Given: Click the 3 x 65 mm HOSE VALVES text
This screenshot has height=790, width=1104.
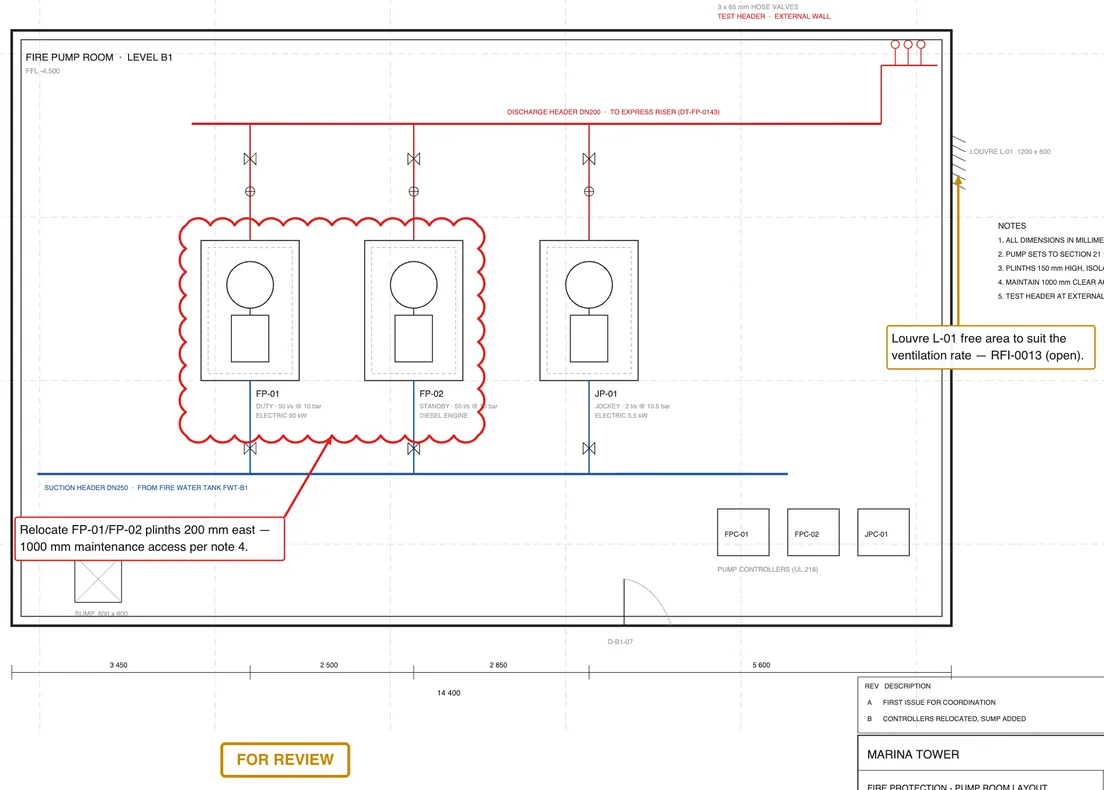Looking at the screenshot, I should click(x=758, y=7).
